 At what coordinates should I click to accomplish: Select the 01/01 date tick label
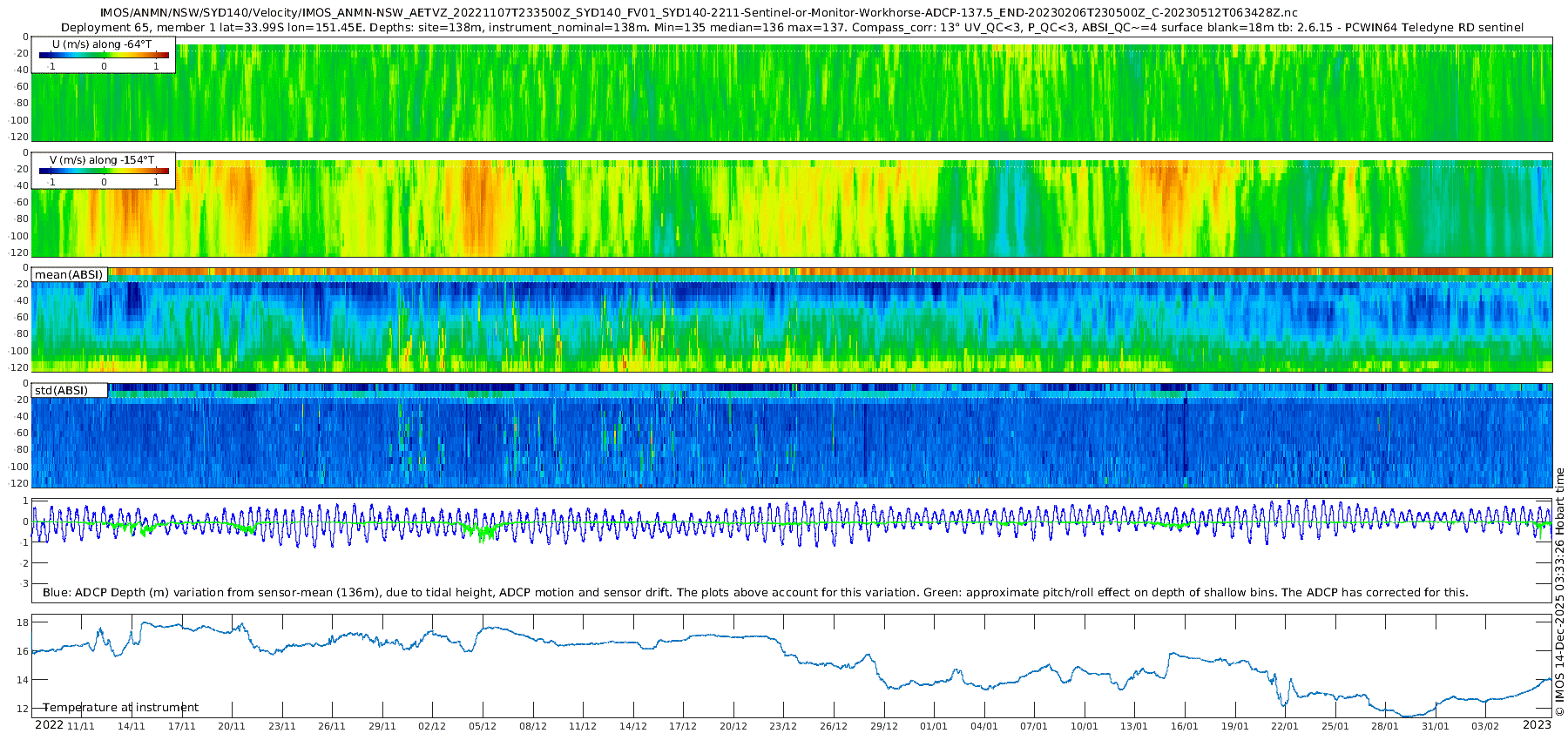tap(934, 726)
